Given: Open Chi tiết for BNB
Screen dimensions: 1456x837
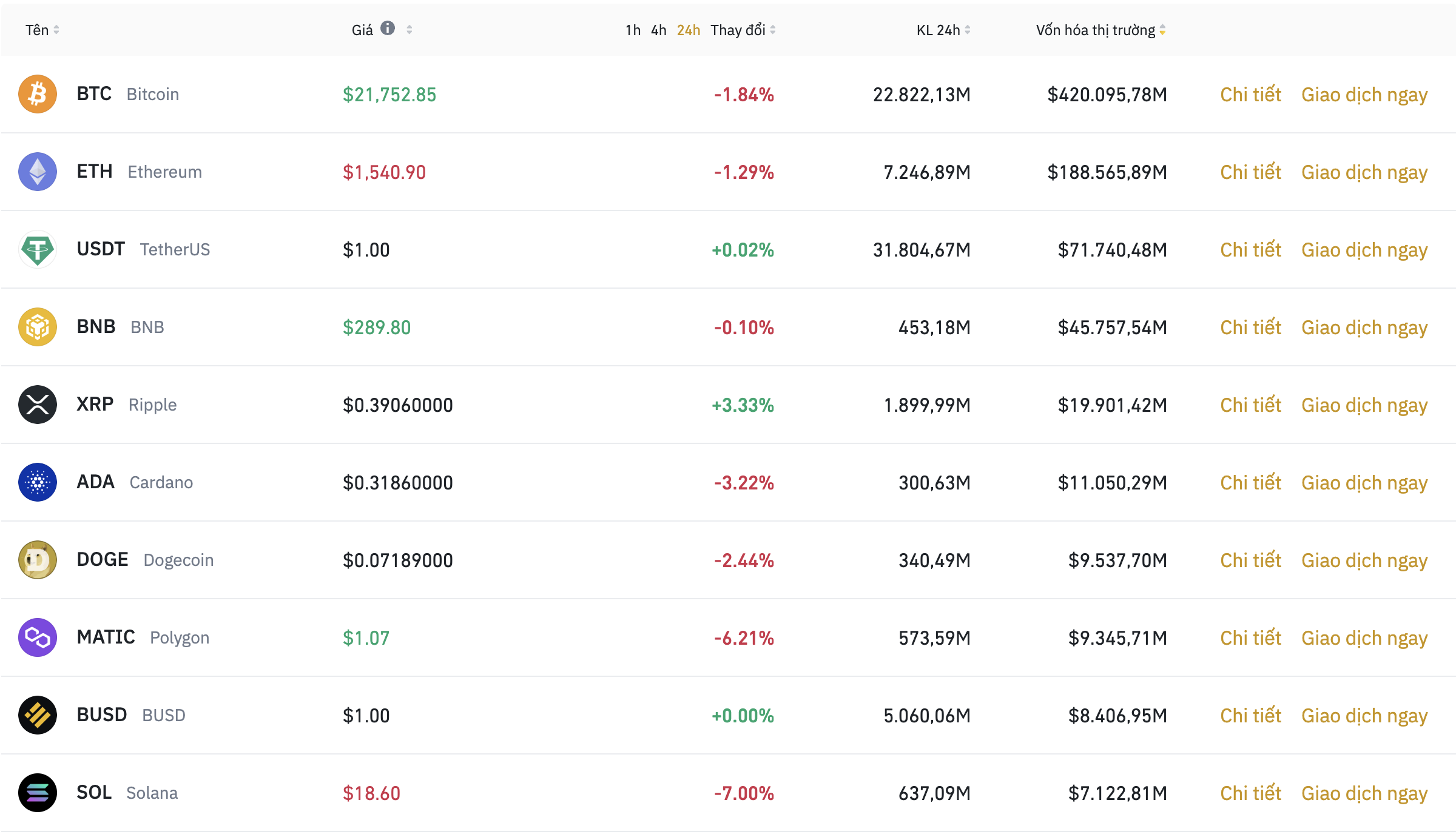Looking at the screenshot, I should [x=1250, y=328].
